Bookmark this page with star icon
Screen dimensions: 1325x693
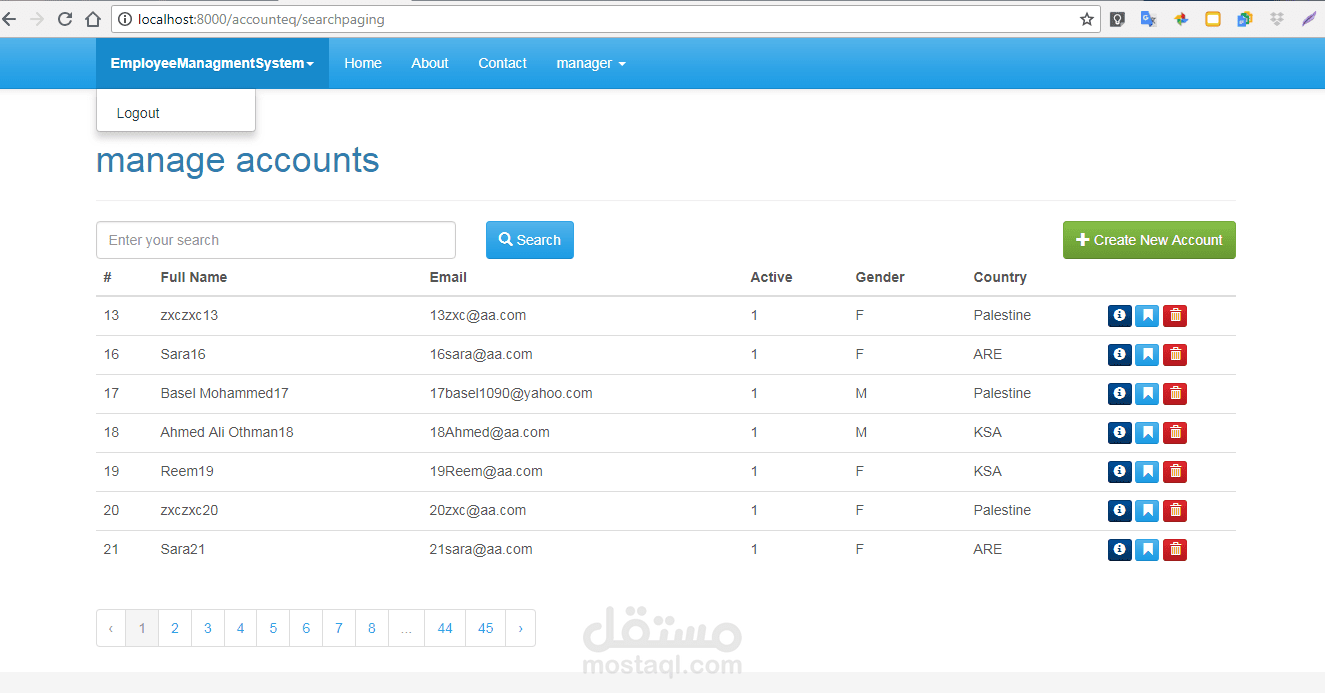pyautogui.click(x=1087, y=19)
